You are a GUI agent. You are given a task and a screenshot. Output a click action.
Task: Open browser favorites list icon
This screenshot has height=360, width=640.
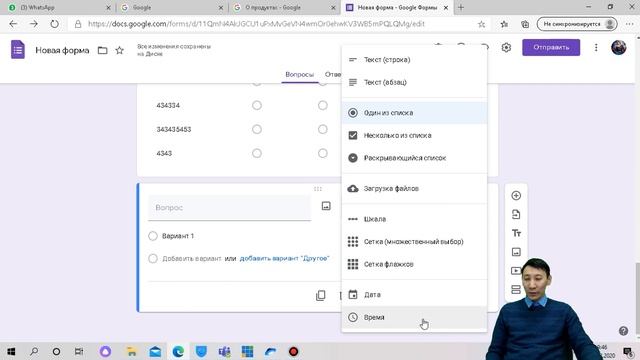click(x=504, y=24)
